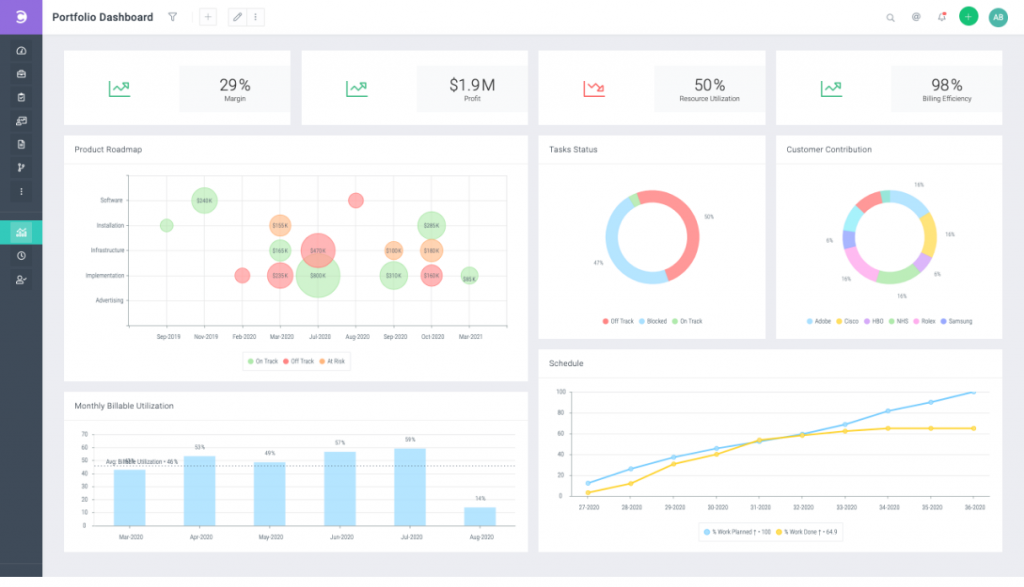Toggle % Work Done legend in Schedule
This screenshot has height=587, width=1024.
(807, 532)
